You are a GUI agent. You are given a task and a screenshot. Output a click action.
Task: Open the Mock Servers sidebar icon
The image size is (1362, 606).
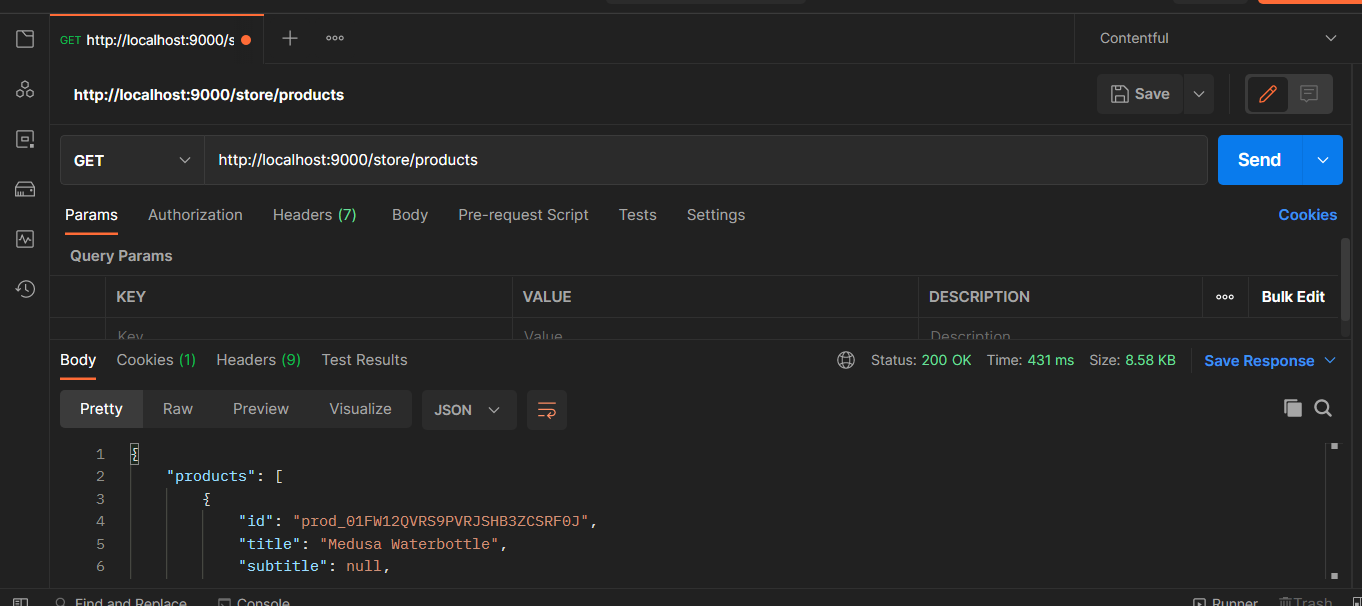[25, 190]
